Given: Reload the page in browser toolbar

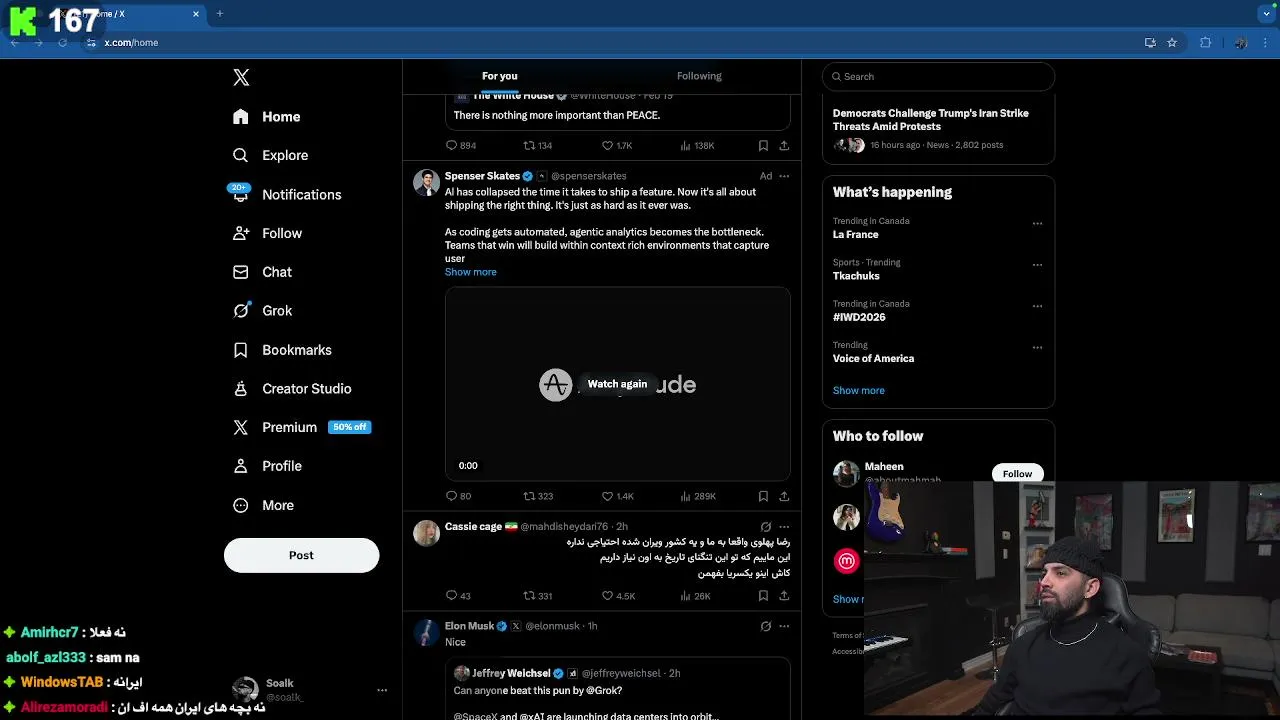Looking at the screenshot, I should (62, 43).
